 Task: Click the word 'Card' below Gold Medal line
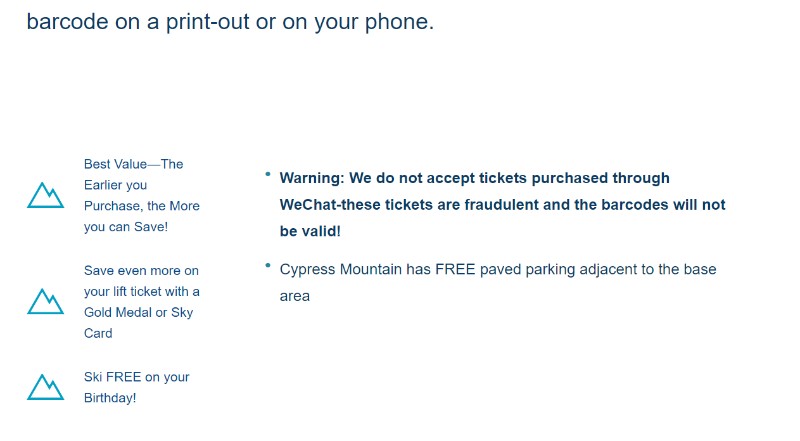click(98, 333)
